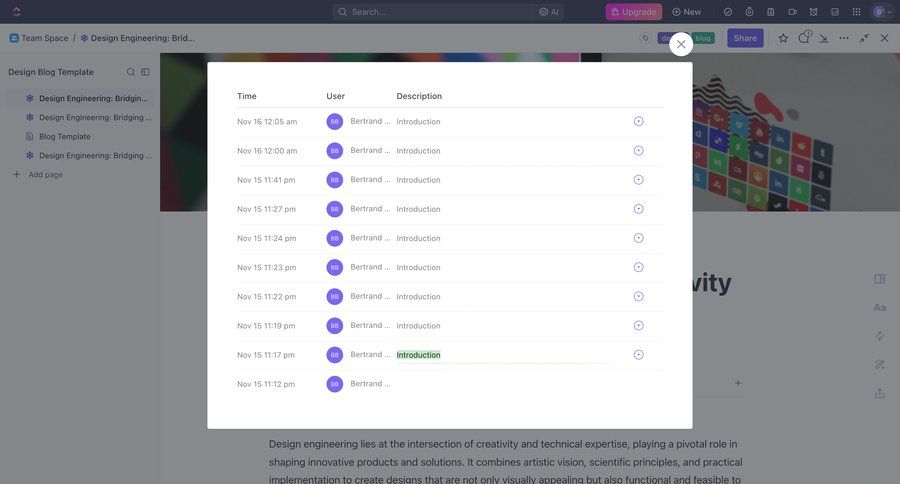Restore the Nov 15 11:17 pm version
This screenshot has width=900, height=484.
pos(638,355)
